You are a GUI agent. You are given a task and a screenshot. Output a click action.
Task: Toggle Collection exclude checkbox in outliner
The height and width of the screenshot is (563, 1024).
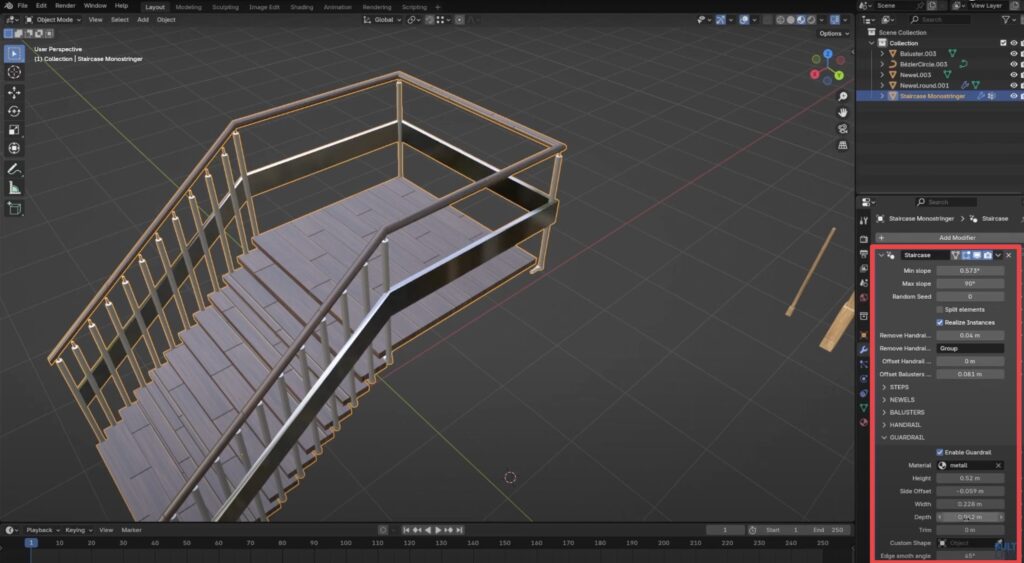tap(1003, 43)
